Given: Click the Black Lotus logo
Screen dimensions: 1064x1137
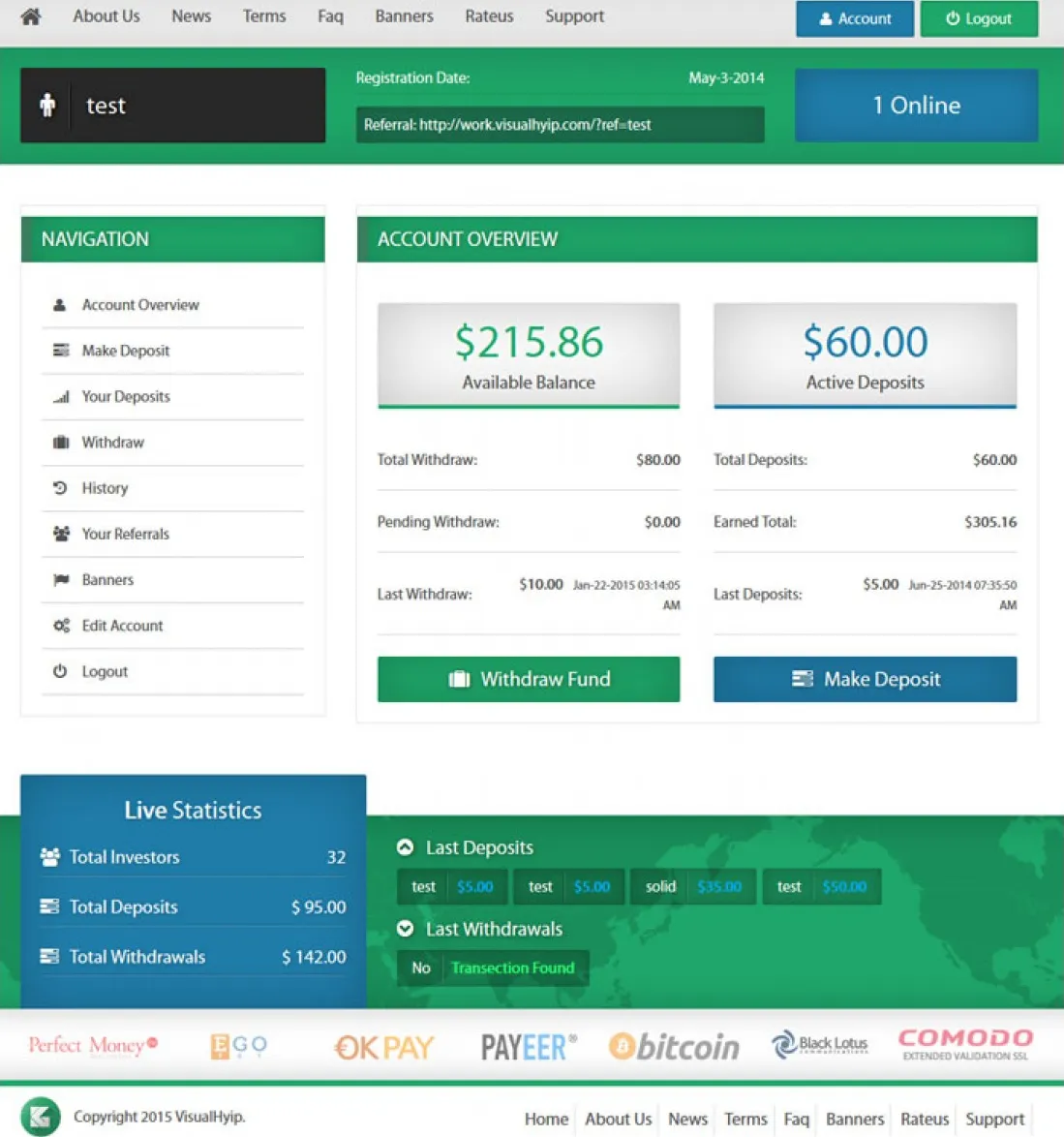Looking at the screenshot, I should [x=820, y=1045].
